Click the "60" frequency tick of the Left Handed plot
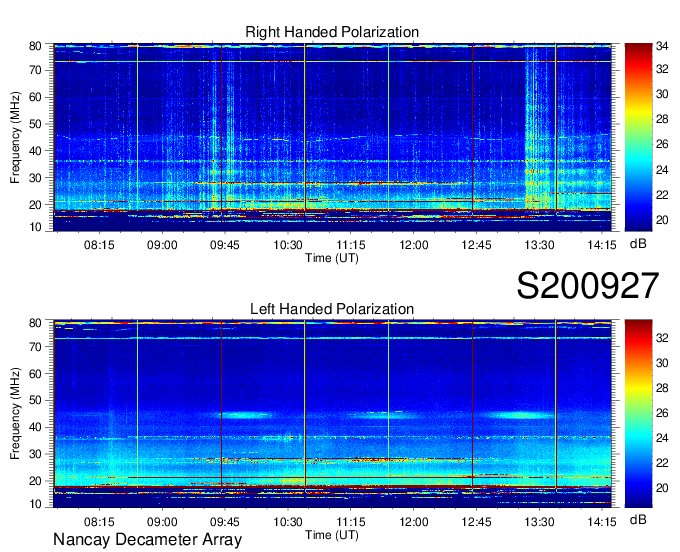Screen dimensions: 680x552 click(x=35, y=373)
